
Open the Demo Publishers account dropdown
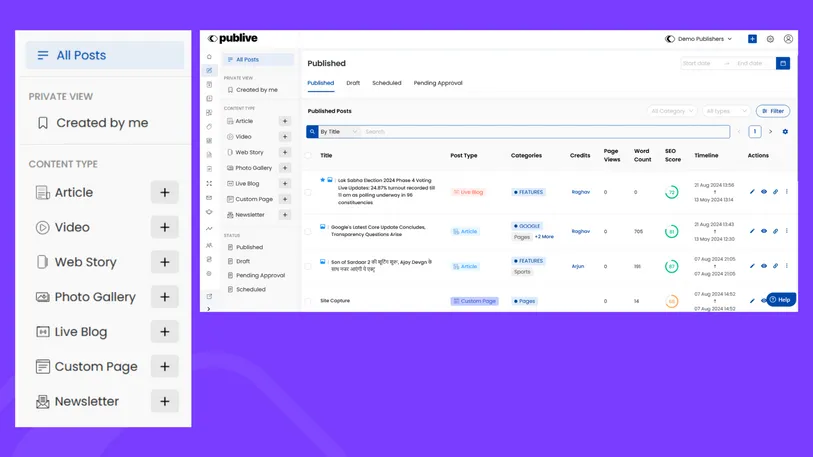pos(699,39)
